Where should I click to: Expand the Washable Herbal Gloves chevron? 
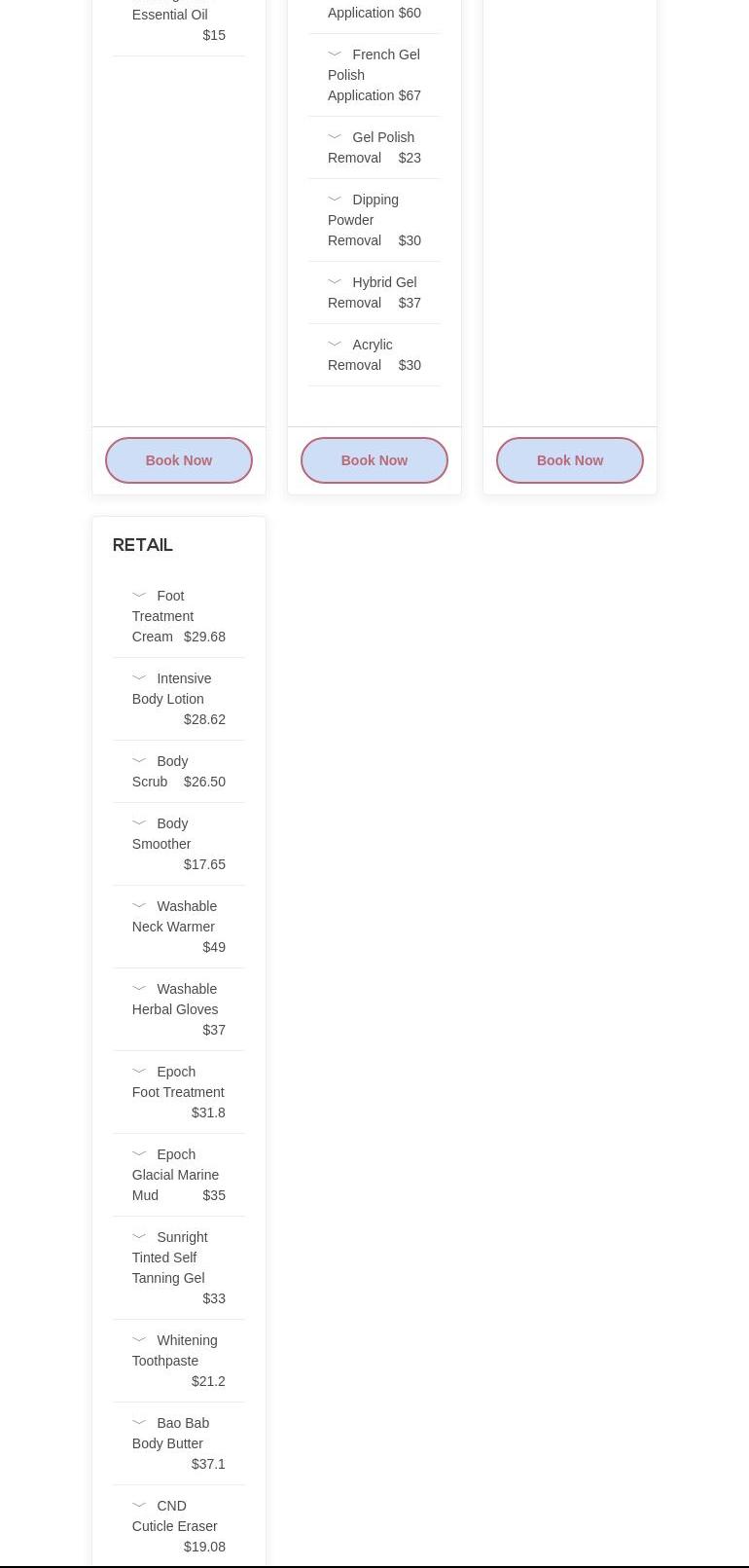pyautogui.click(x=139, y=989)
